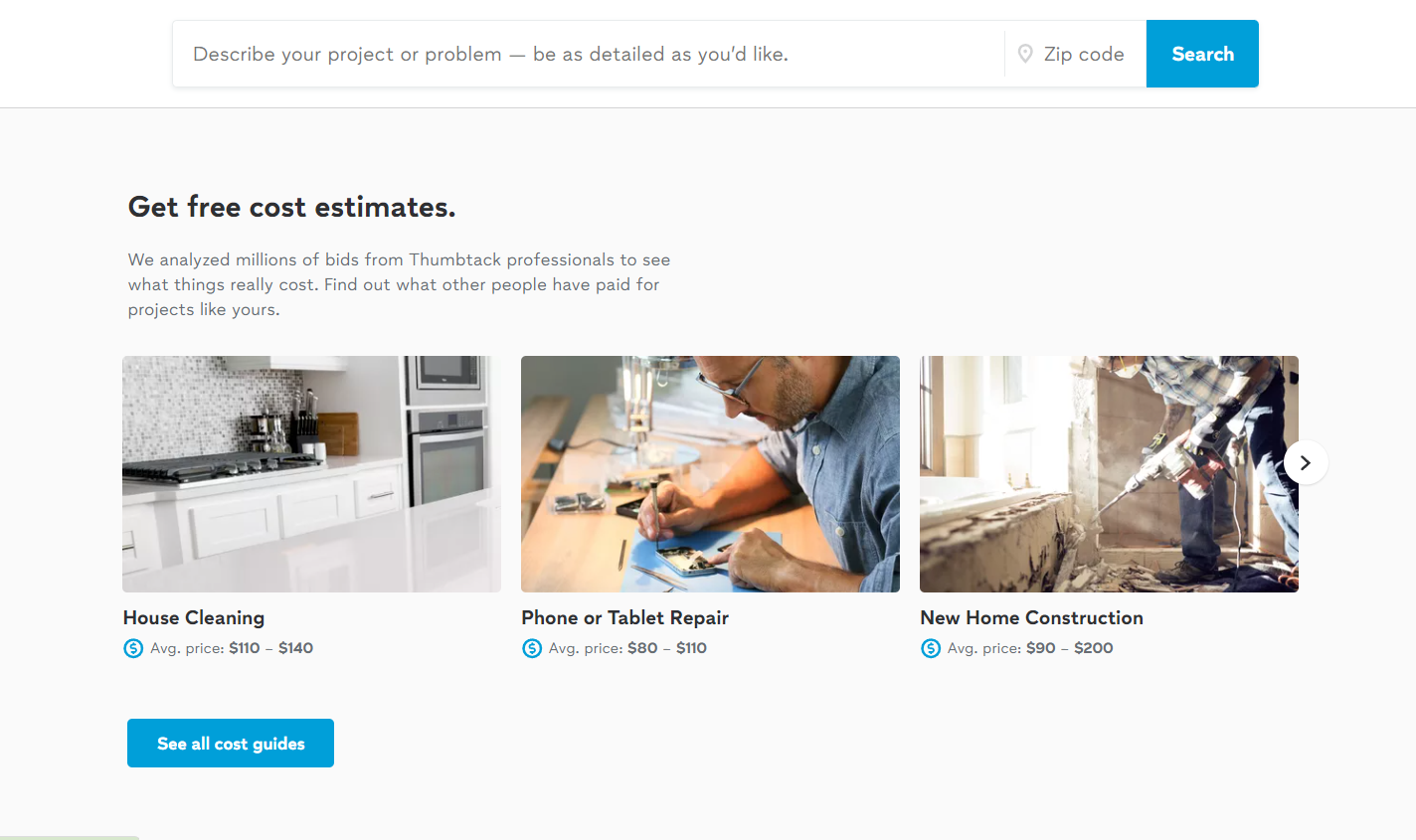The image size is (1416, 840).
Task: Click the dollar icon next to House Cleaning's price
Action: click(x=133, y=648)
